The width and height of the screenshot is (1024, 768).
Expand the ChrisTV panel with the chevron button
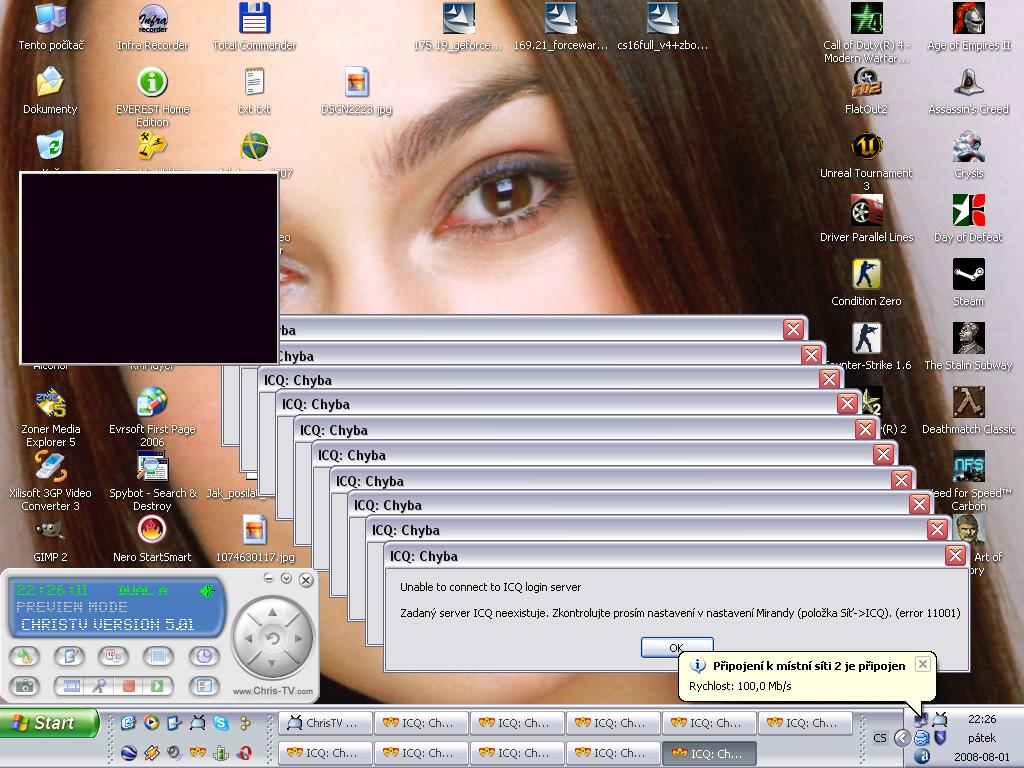pos(287,579)
